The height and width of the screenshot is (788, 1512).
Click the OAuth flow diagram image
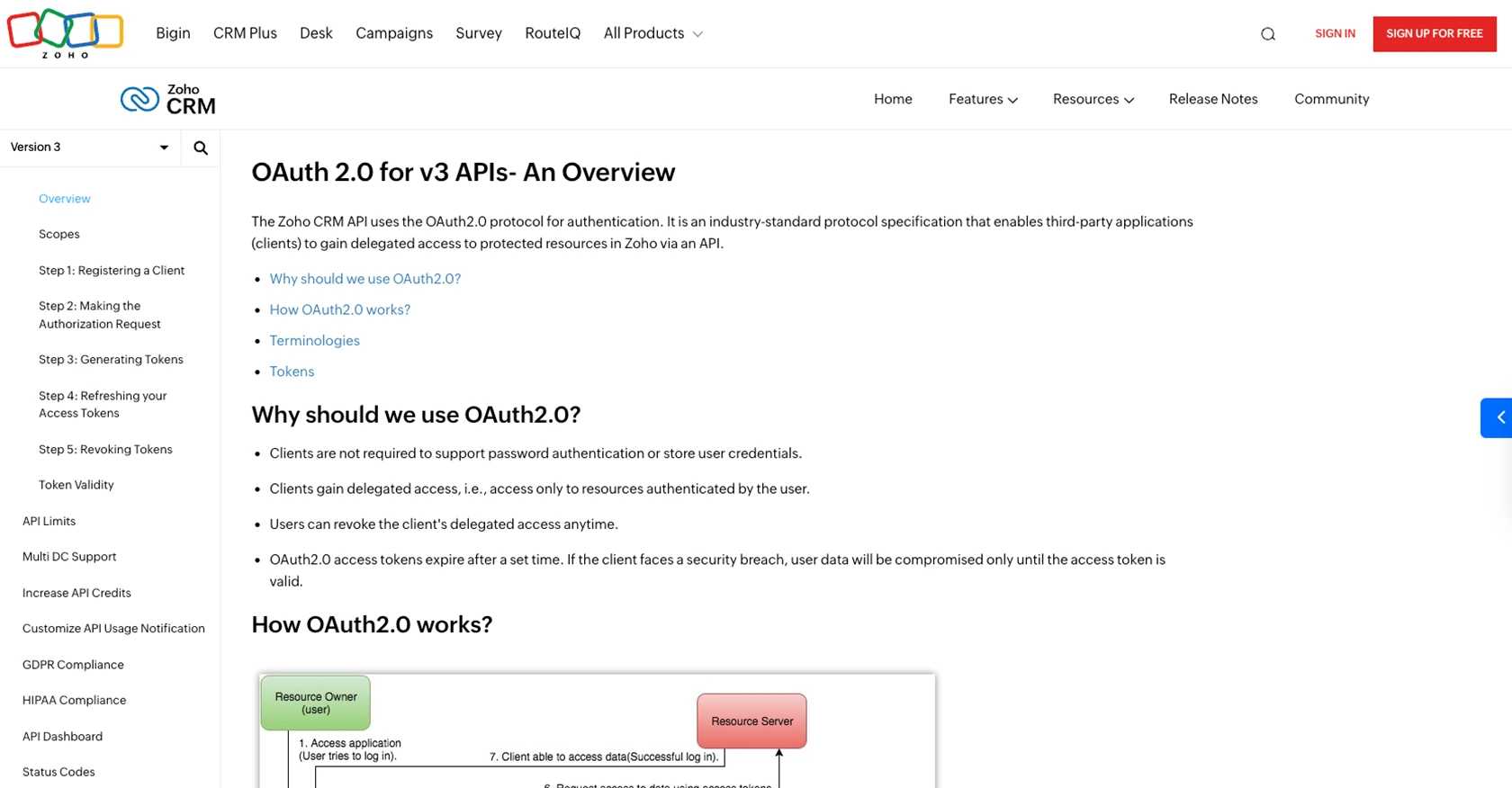(x=597, y=730)
